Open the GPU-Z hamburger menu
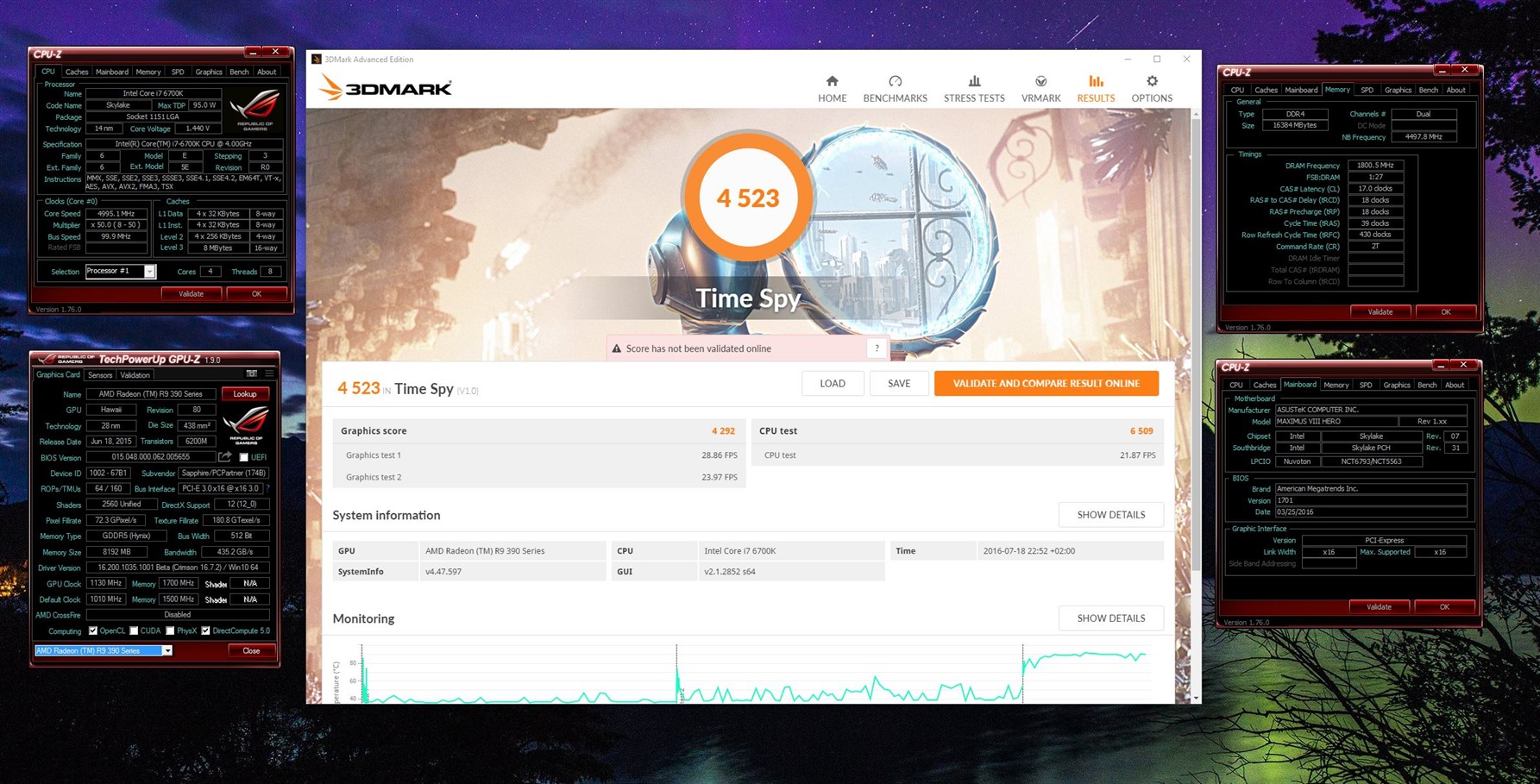The image size is (1540, 784). pyautogui.click(x=269, y=374)
